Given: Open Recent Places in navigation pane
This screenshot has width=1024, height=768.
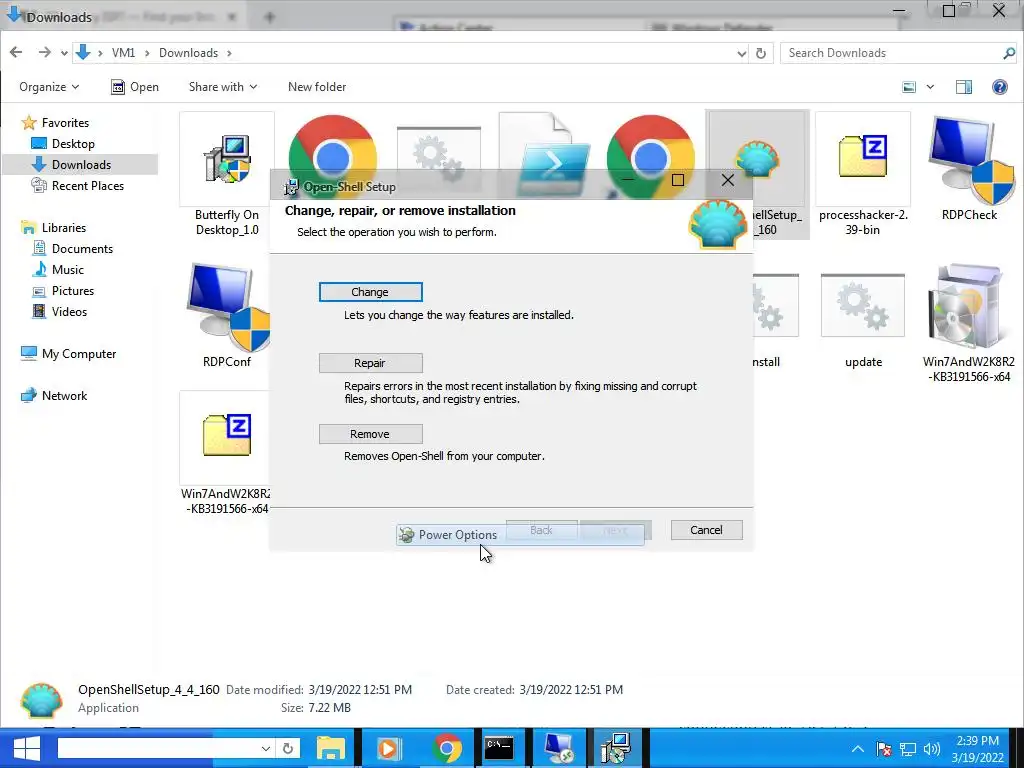Looking at the screenshot, I should pos(87,186).
